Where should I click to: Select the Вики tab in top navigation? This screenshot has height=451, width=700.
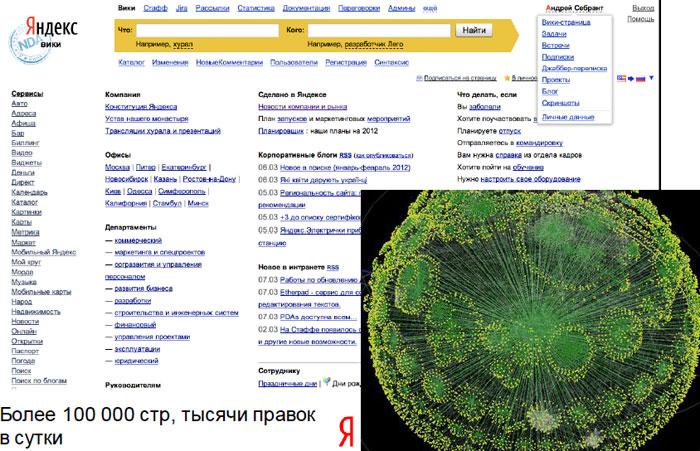click(127, 8)
